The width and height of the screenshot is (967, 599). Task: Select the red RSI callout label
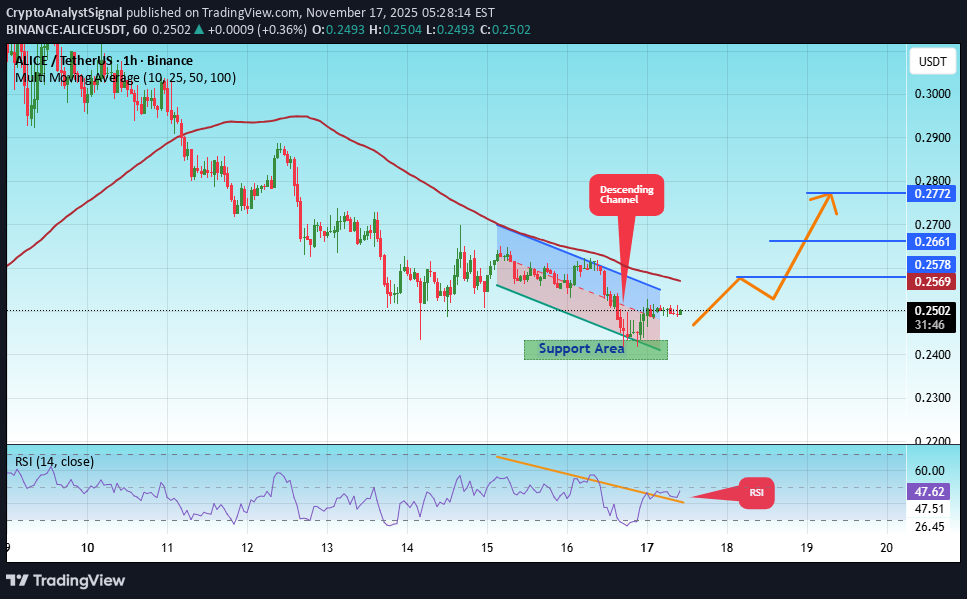pyautogui.click(x=755, y=493)
